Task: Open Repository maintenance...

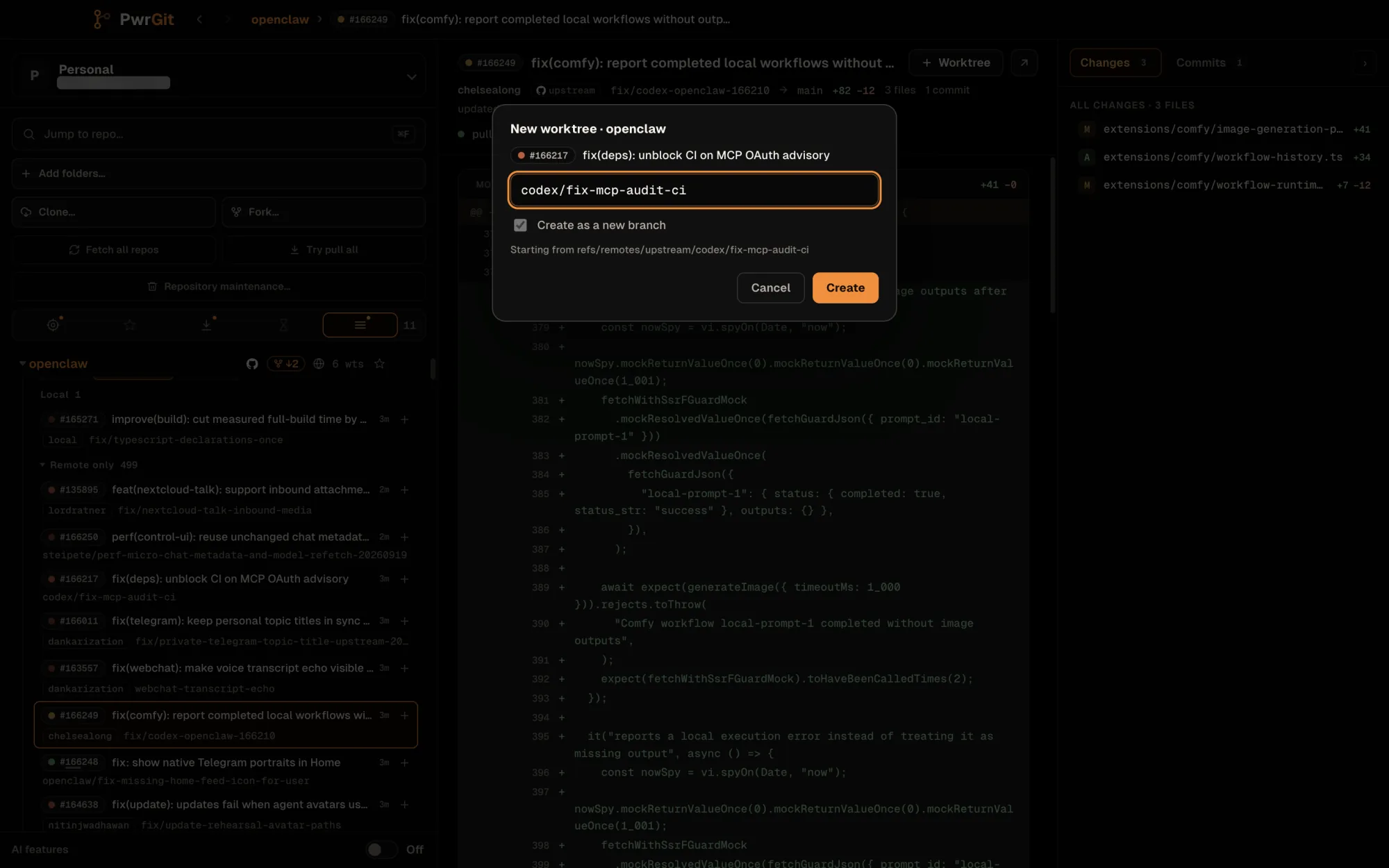Action: click(x=219, y=286)
